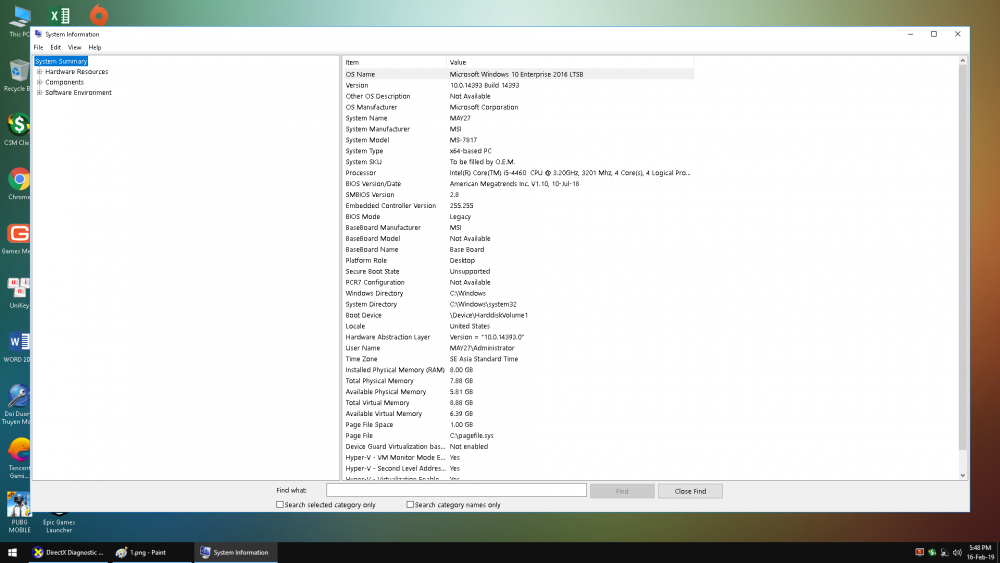Expand the Components tree node
The image size is (1000, 563).
(39, 82)
